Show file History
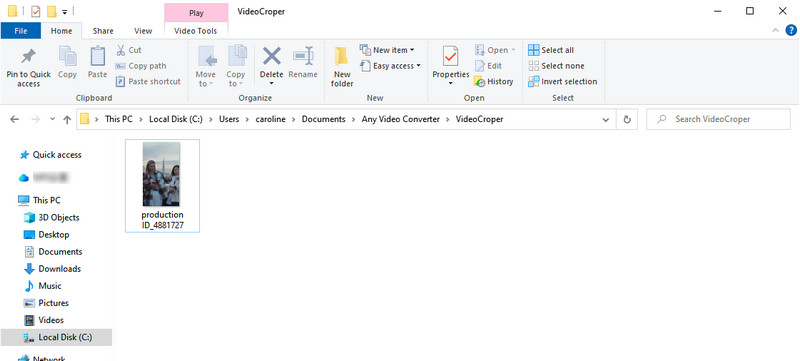This screenshot has width=800, height=361. 493,82
